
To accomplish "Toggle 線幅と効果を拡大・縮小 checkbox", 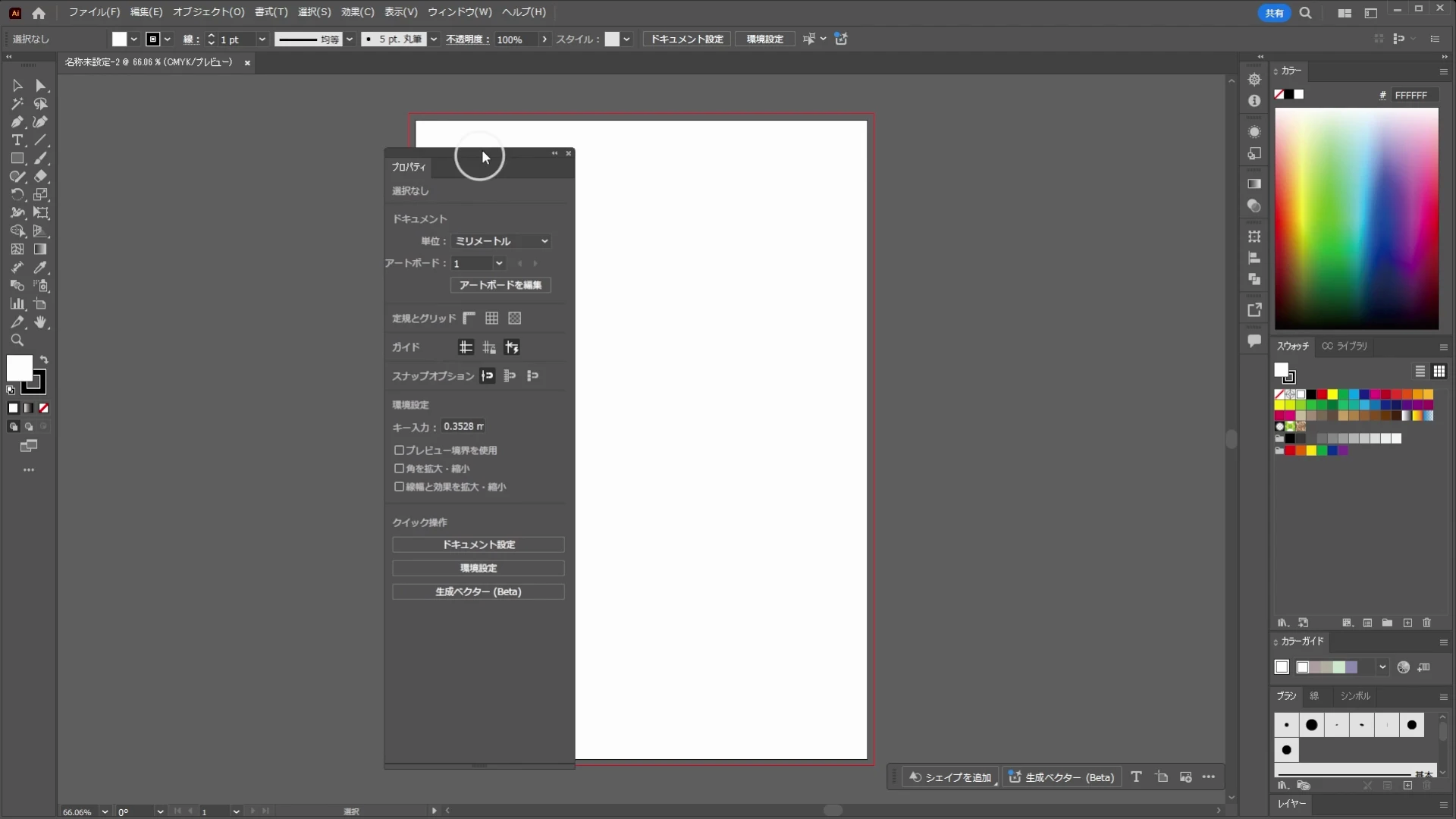I will [399, 487].
